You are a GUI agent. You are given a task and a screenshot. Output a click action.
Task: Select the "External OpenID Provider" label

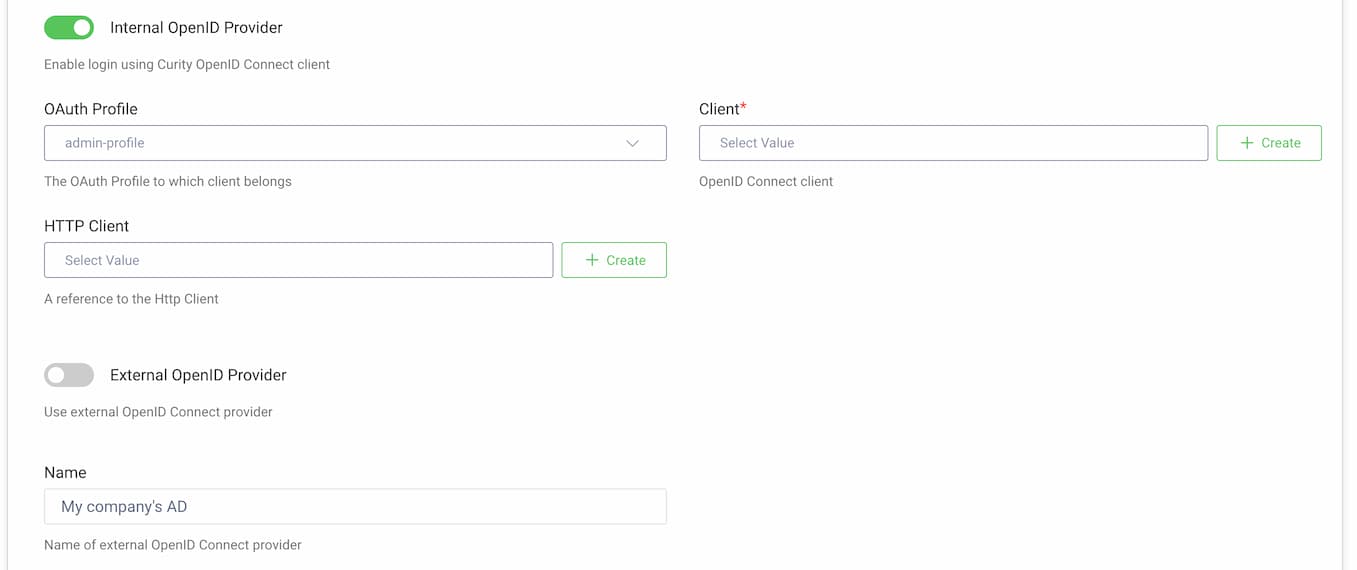tap(198, 375)
